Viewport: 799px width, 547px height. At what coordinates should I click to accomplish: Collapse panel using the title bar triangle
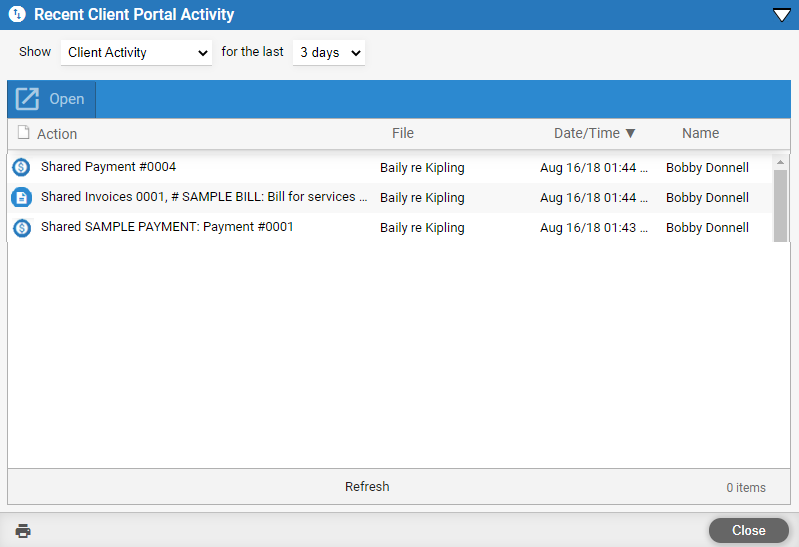pos(781,15)
